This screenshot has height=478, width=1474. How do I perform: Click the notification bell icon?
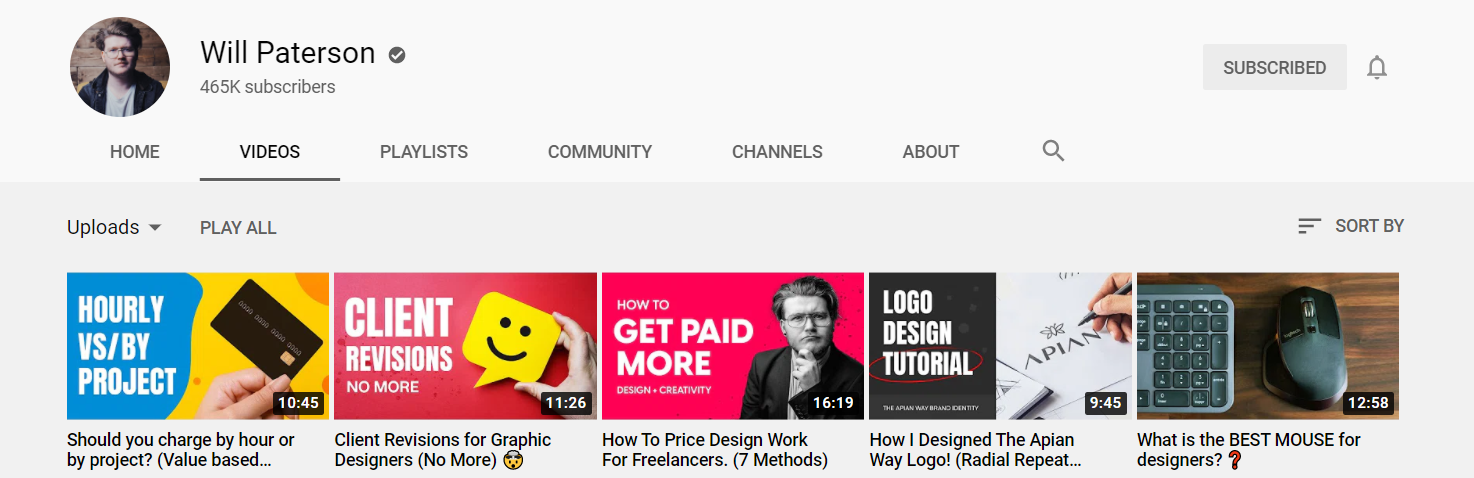coord(1377,68)
